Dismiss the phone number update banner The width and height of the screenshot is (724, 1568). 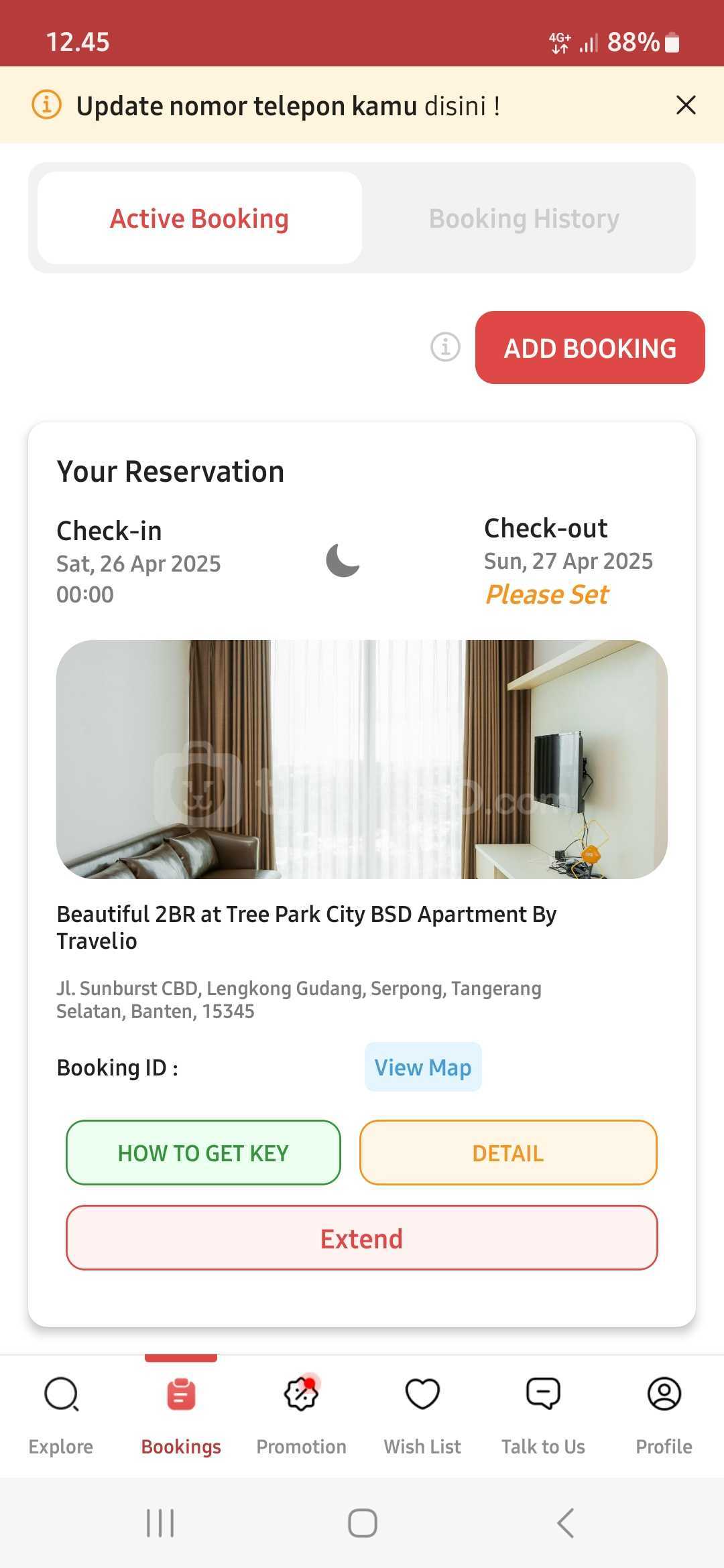[x=686, y=105]
